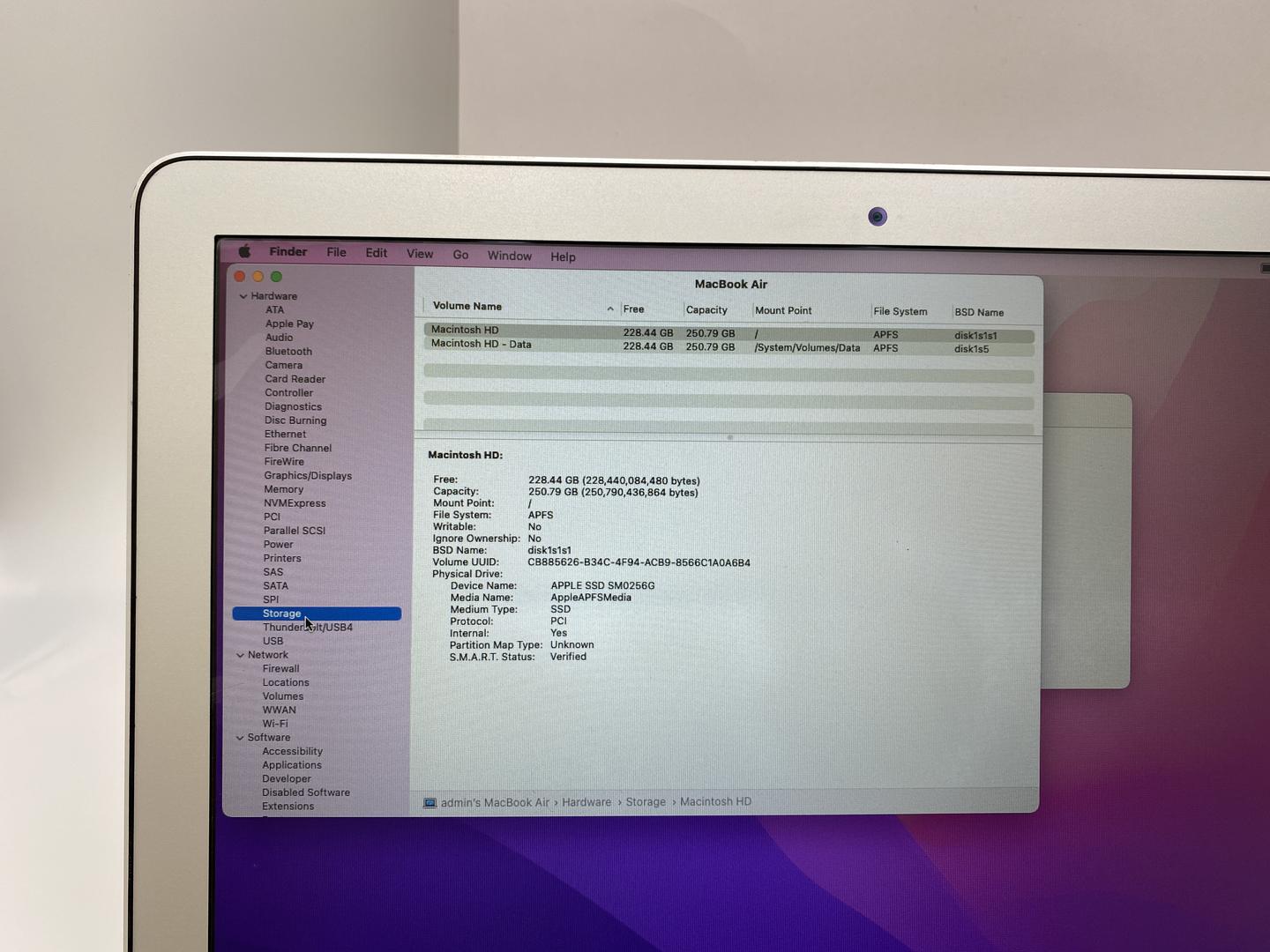
Task: Collapse the Network section
Action: point(240,655)
